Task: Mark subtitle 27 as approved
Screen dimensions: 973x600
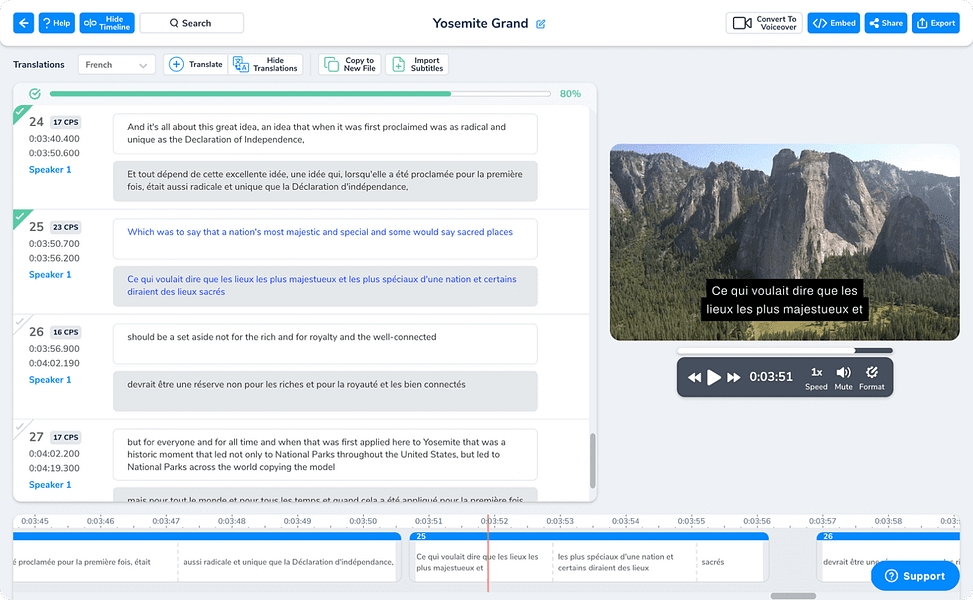Action: [x=20, y=427]
